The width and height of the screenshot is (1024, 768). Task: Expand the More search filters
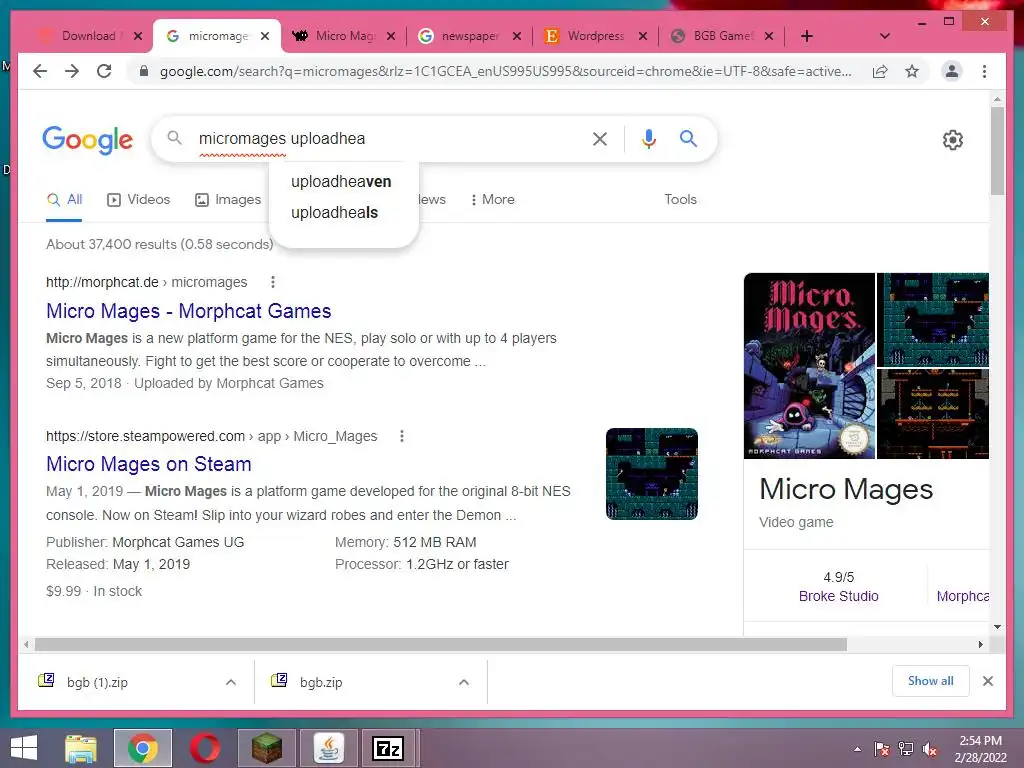492,200
